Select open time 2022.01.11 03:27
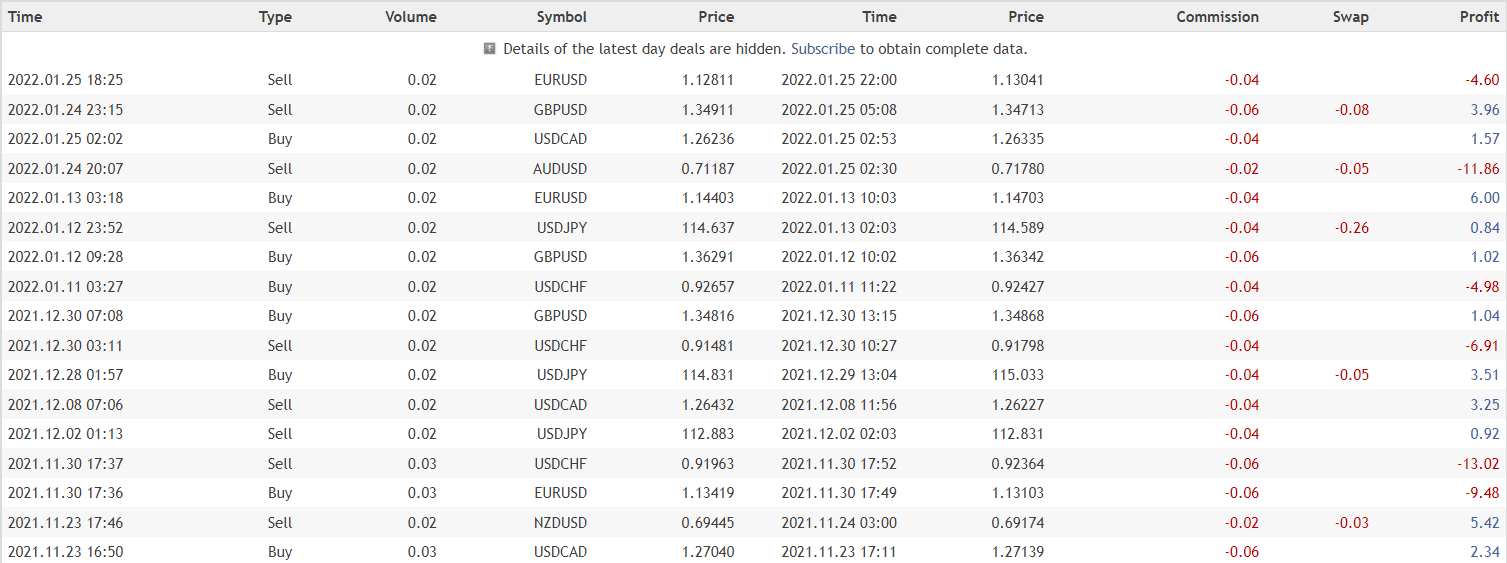1507x563 pixels. click(x=65, y=287)
